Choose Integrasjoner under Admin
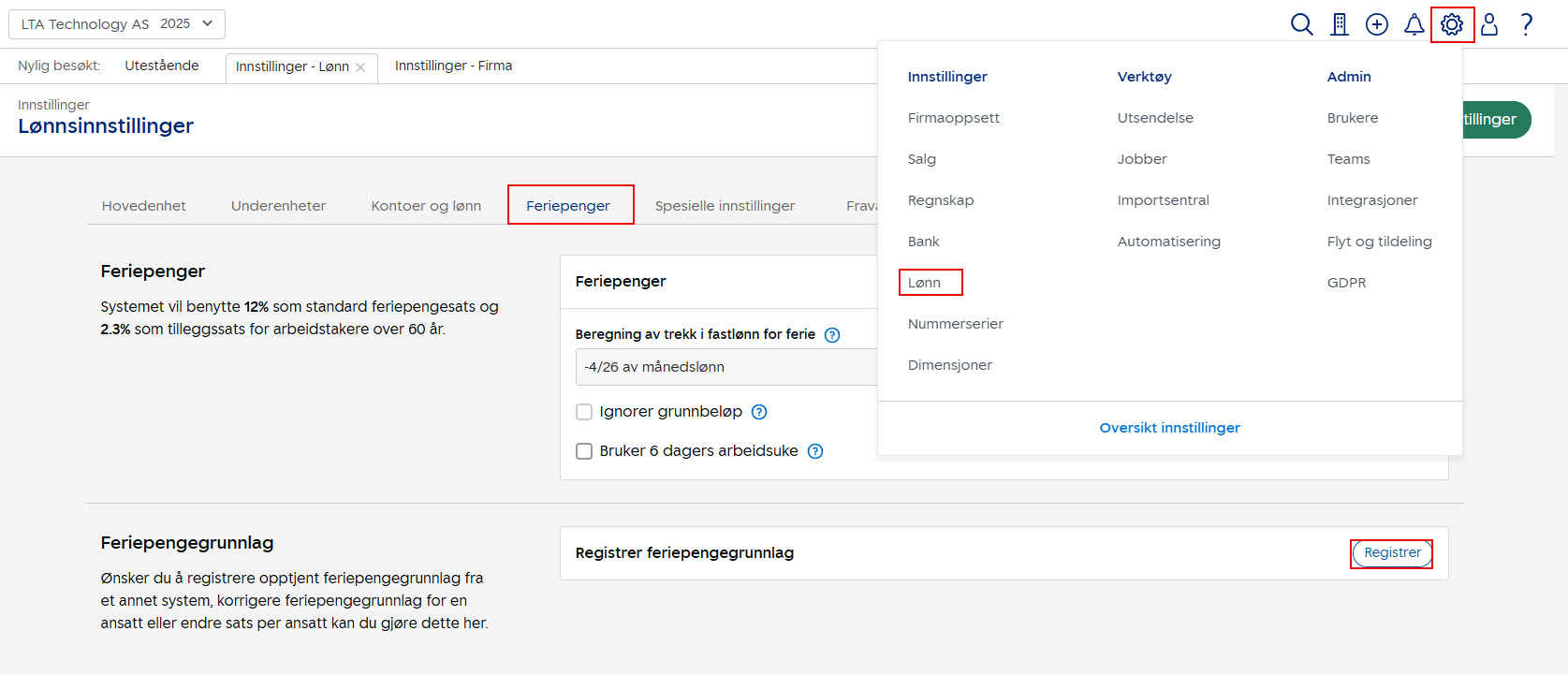This screenshot has height=675, width=1568. point(1371,200)
